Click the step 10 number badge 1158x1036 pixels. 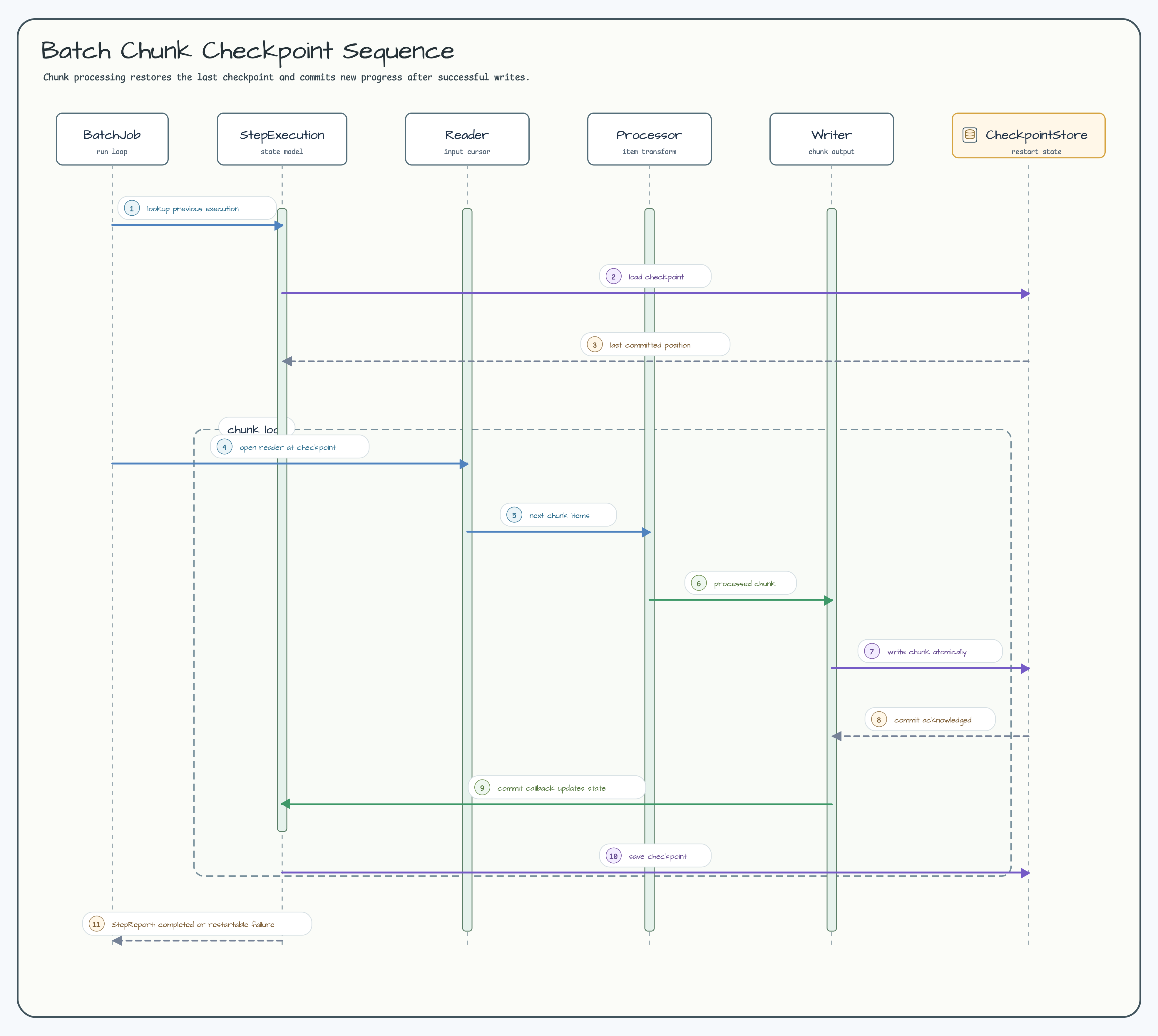point(613,856)
